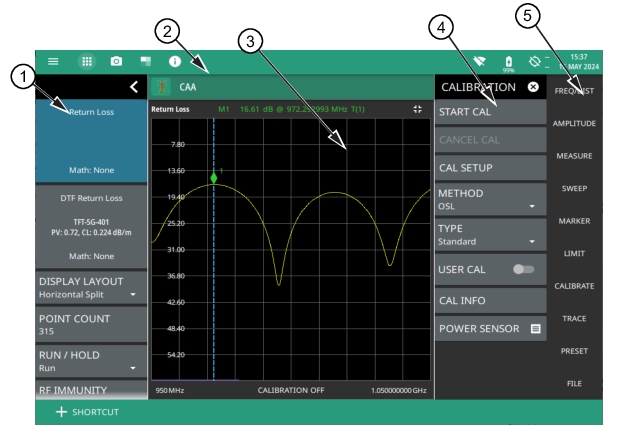Close the Calibration panel
Image resolution: width=633 pixels, height=433 pixels.
coord(533,87)
